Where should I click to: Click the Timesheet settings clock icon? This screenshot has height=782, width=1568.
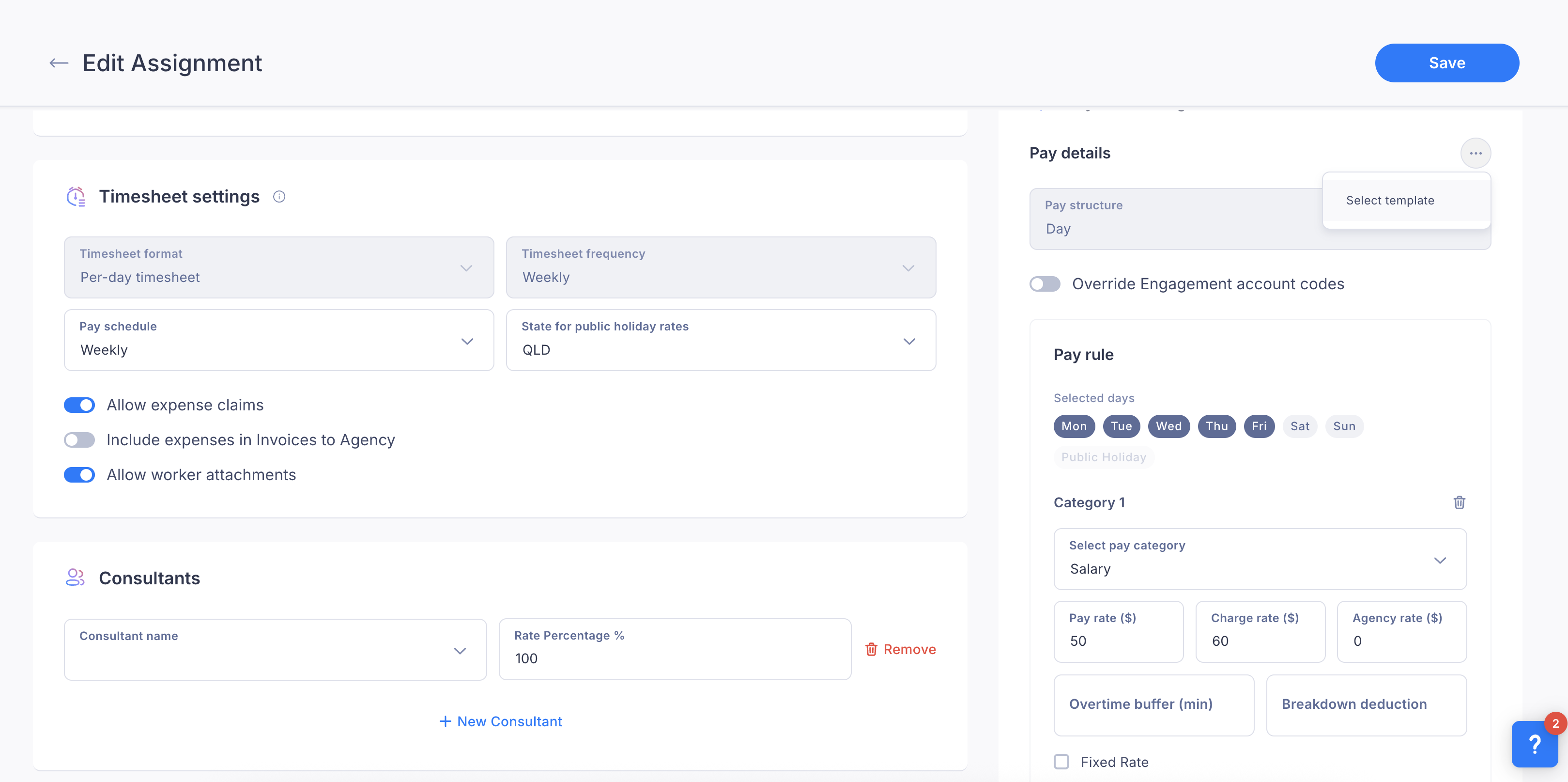point(76,196)
